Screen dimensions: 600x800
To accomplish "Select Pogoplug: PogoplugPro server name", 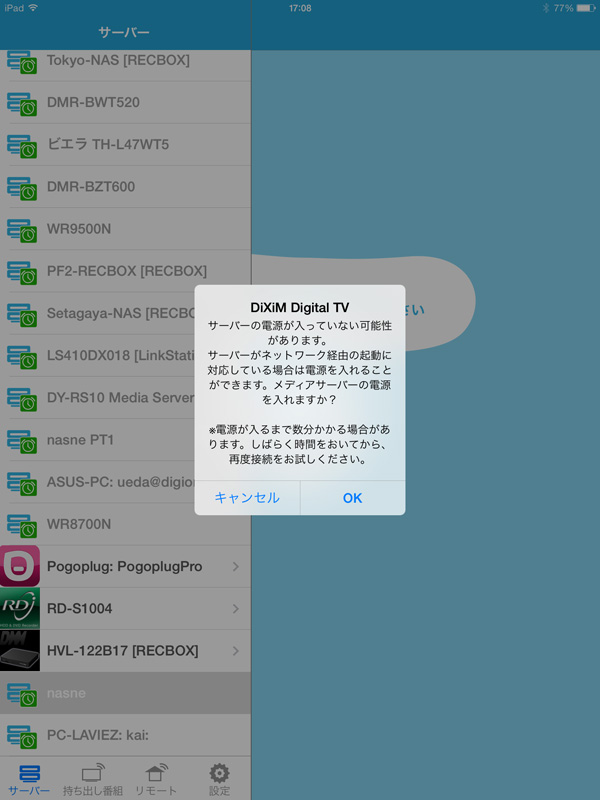I will point(124,566).
